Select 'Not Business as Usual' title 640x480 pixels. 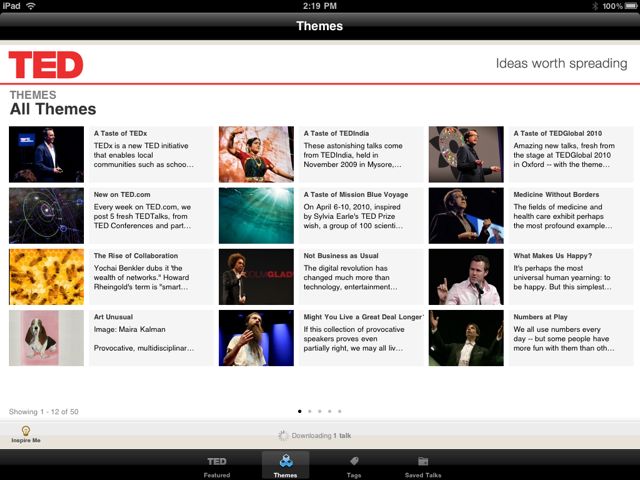pyautogui.click(x=341, y=256)
